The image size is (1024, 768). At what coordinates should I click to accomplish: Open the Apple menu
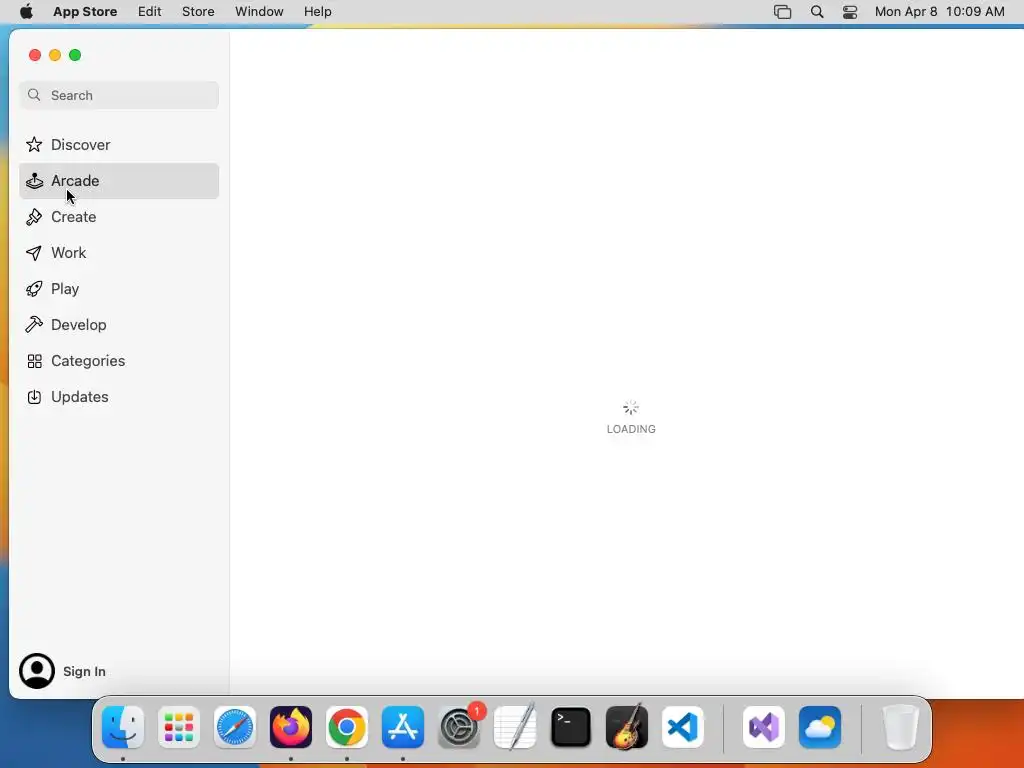coord(26,12)
